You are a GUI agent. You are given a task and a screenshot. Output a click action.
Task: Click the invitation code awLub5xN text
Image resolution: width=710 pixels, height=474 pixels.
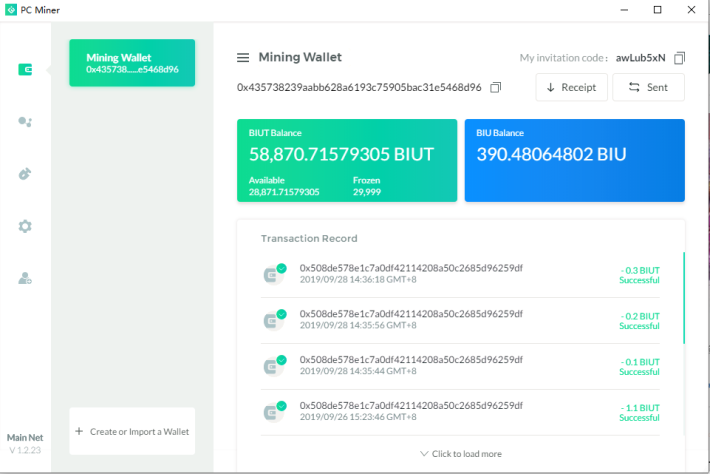pos(640,58)
